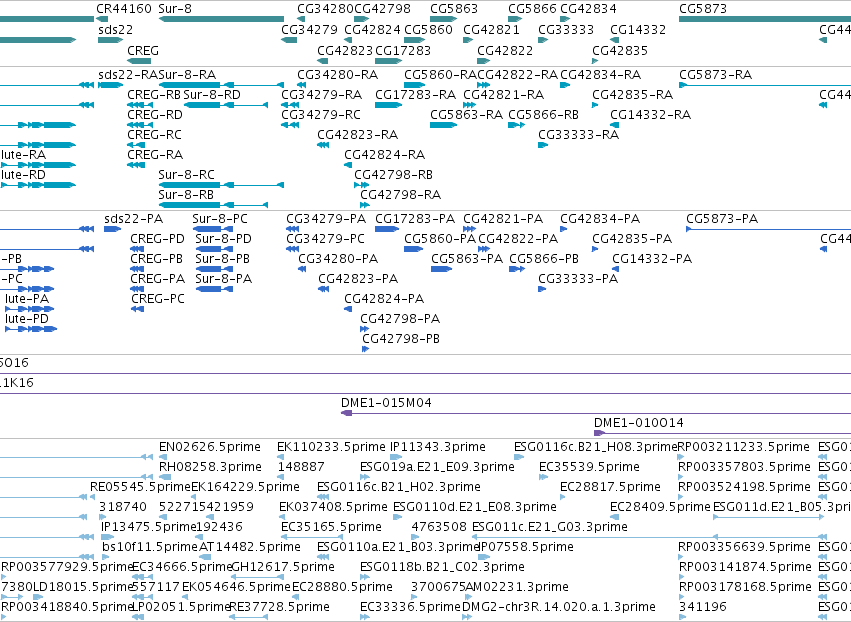Select the Sur-8-RC transcript label

[x=187, y=175]
